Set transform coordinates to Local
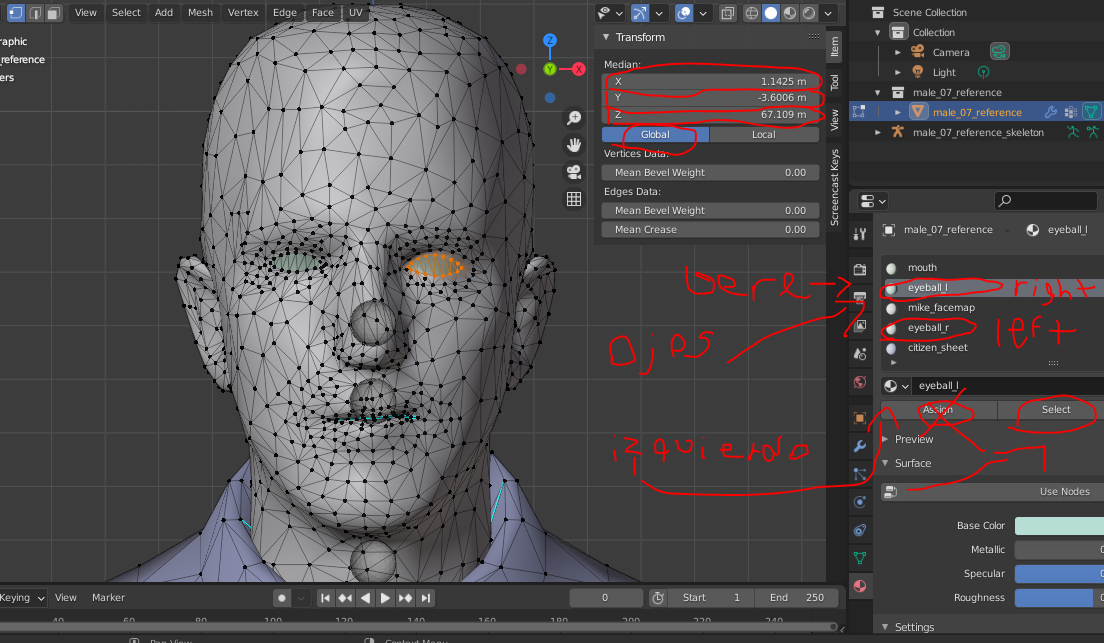This screenshot has width=1104, height=643. click(763, 134)
